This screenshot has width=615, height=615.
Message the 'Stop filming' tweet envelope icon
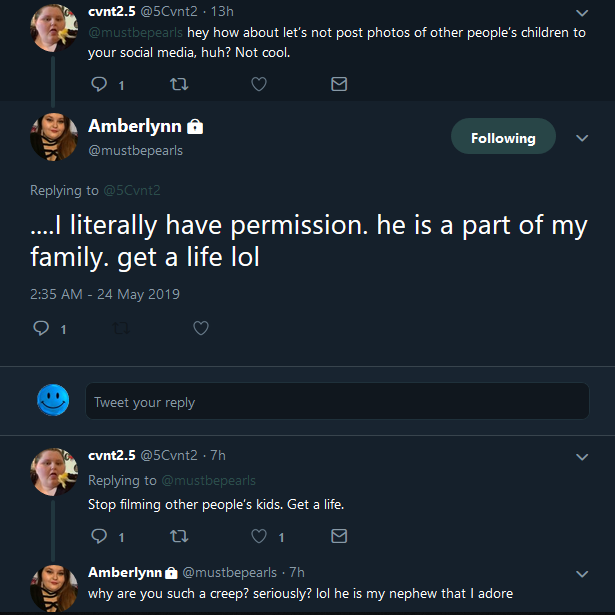click(339, 536)
